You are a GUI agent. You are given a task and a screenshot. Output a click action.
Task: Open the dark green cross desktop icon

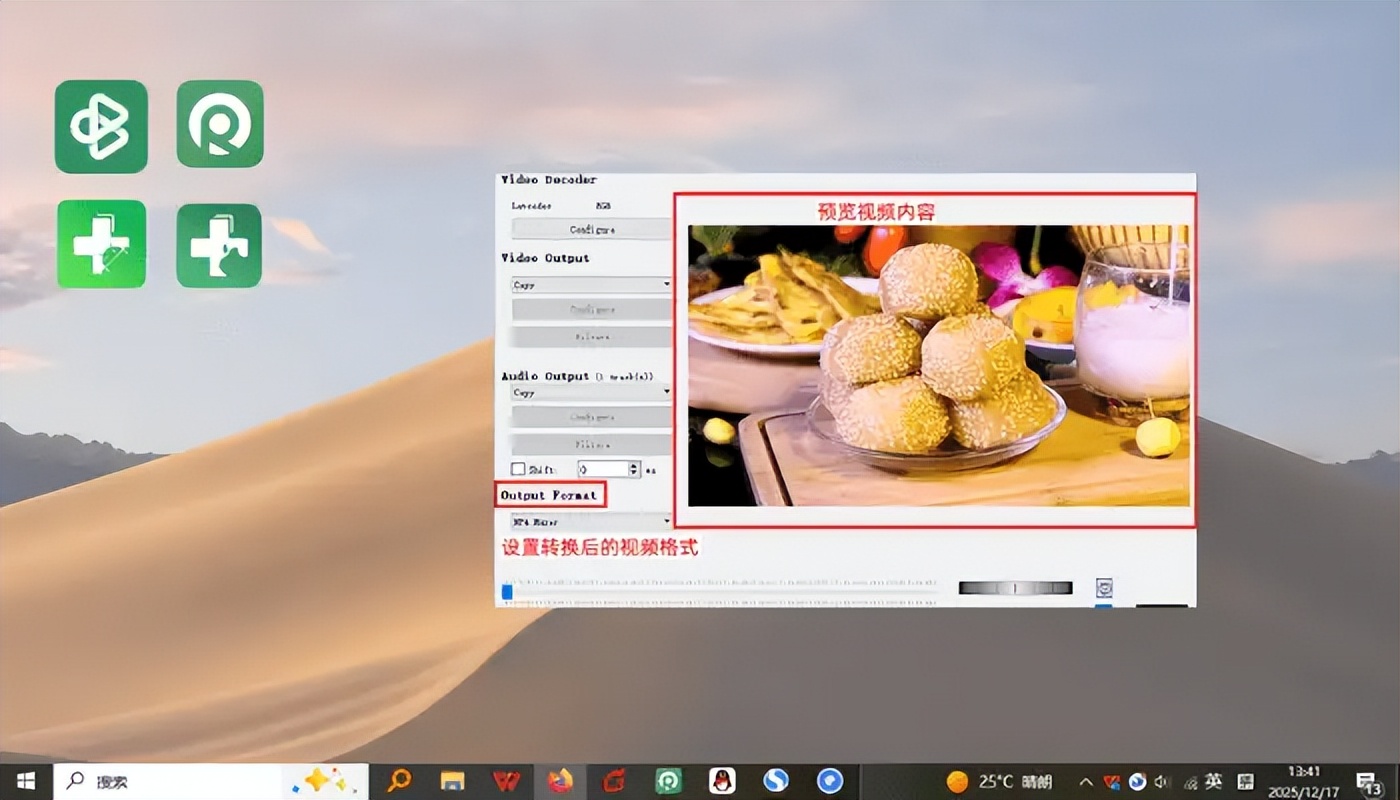pyautogui.click(x=219, y=245)
